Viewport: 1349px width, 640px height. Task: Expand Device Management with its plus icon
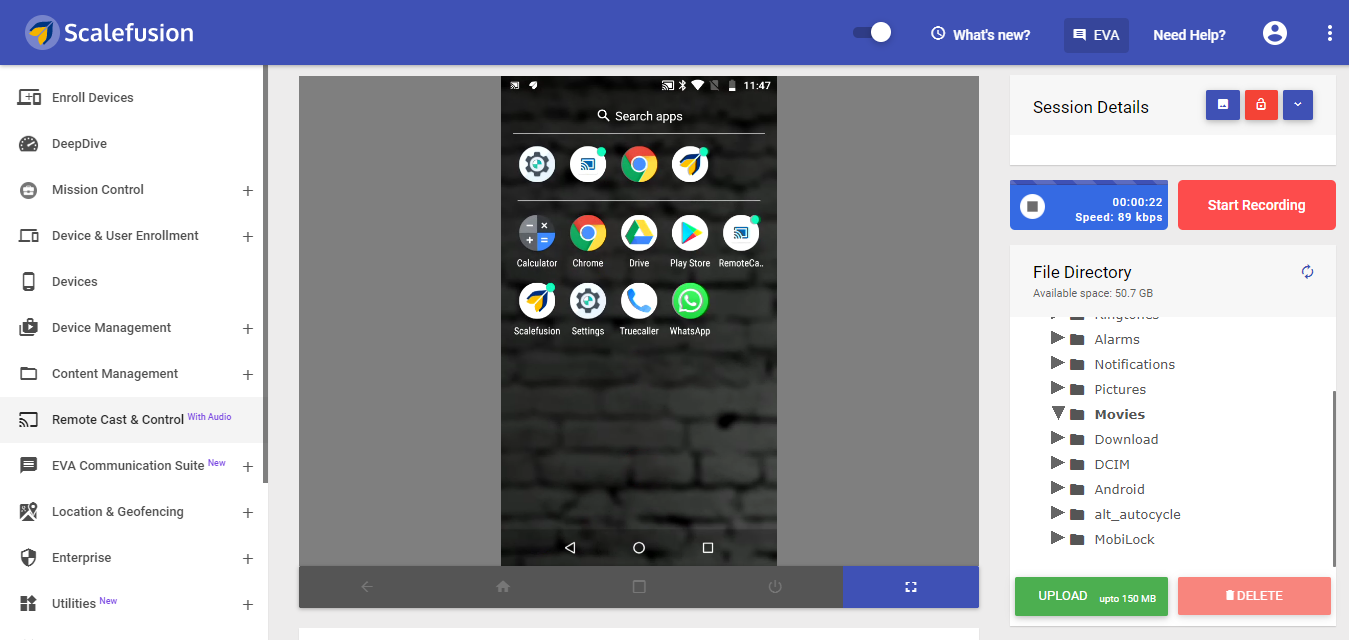(248, 329)
